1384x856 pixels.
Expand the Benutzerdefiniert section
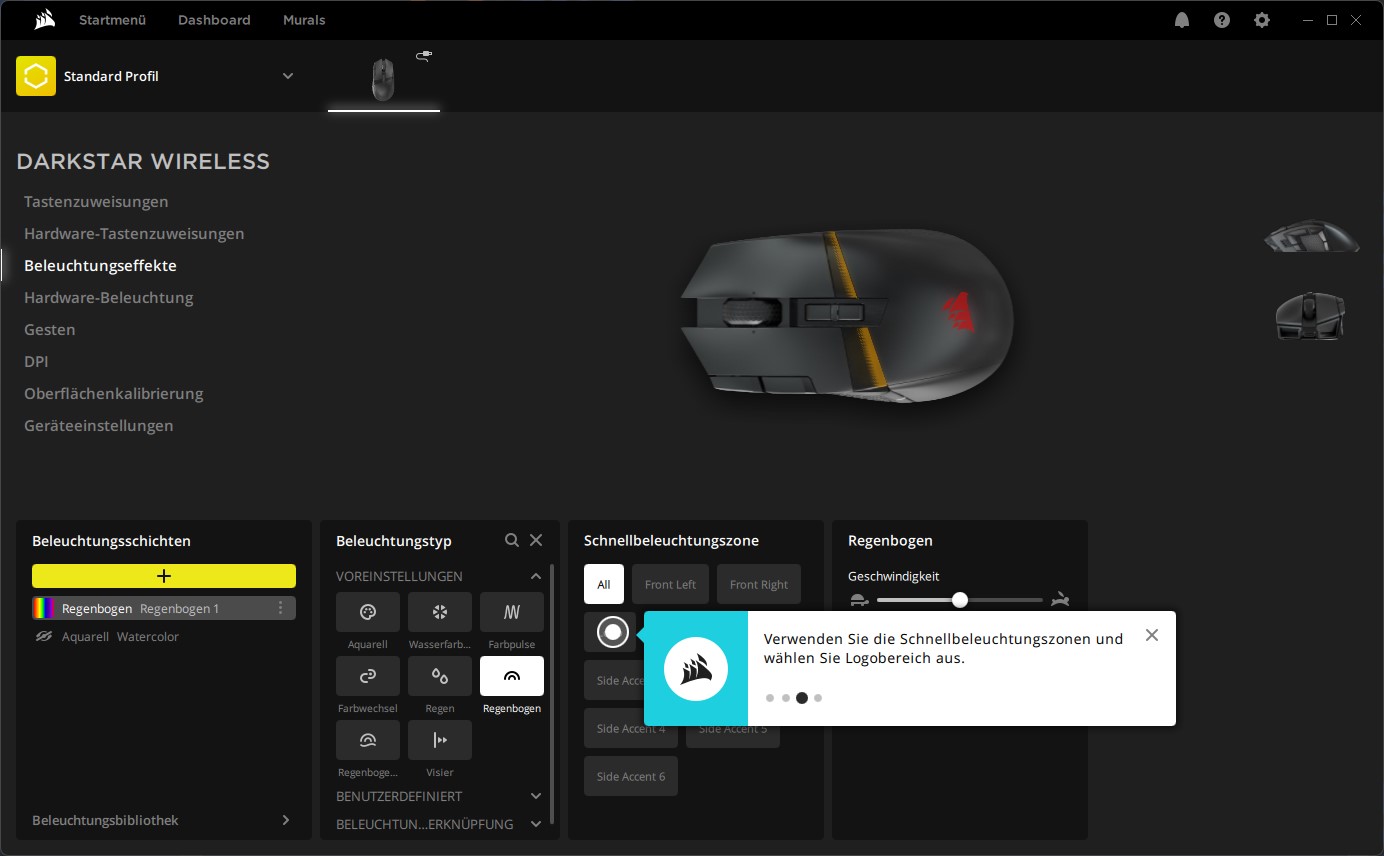point(439,796)
